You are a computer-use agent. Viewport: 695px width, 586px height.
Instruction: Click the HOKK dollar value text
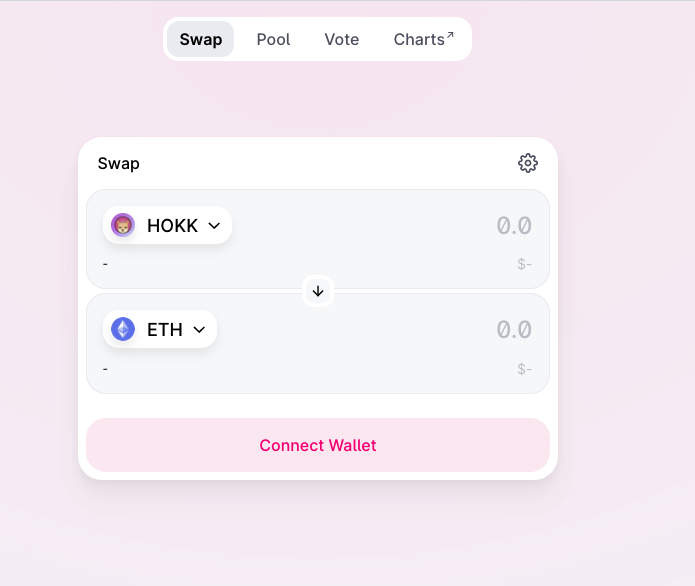click(524, 264)
